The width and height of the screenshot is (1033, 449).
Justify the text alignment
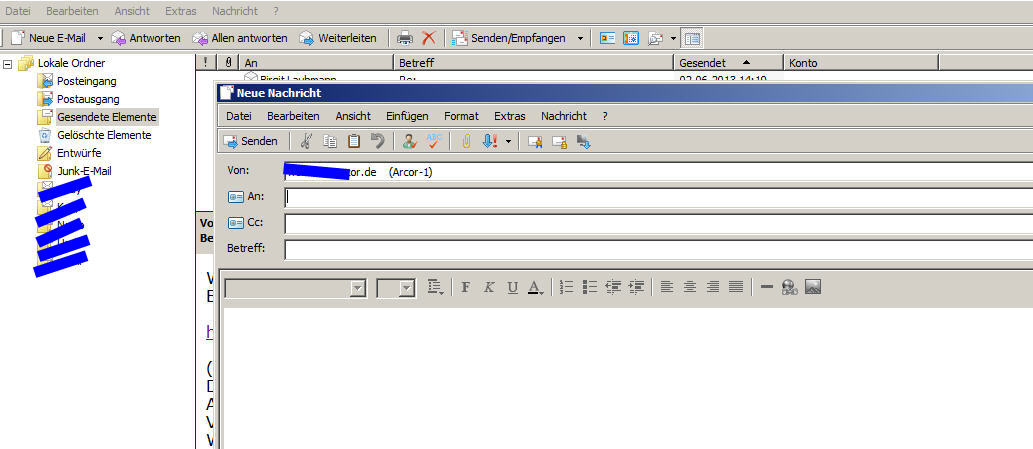click(736, 287)
